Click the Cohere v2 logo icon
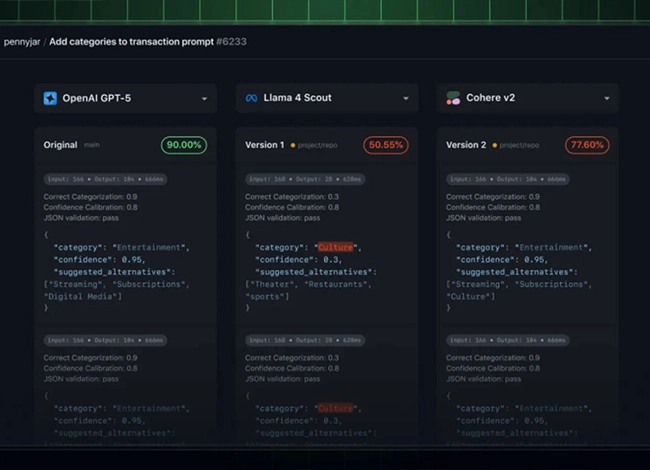Viewport: 650px width, 470px height. 453,98
